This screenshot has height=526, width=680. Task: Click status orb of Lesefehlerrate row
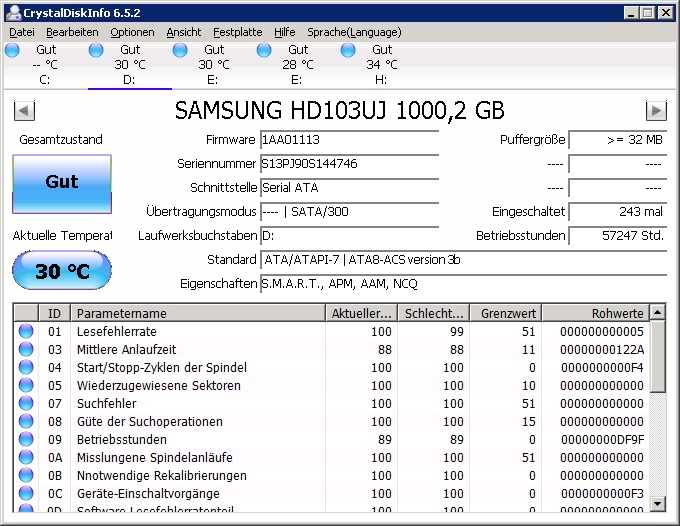coord(26,331)
